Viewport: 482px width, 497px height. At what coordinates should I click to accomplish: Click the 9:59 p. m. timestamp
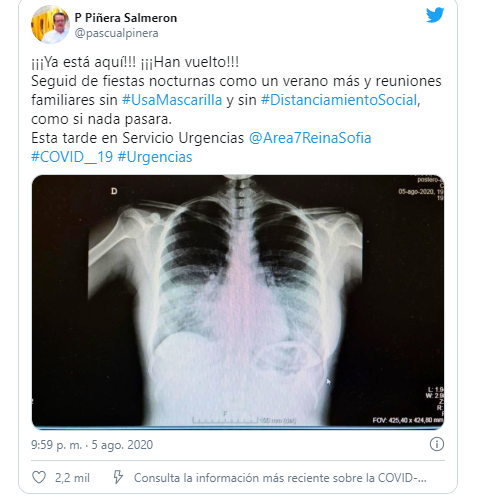[56, 445]
